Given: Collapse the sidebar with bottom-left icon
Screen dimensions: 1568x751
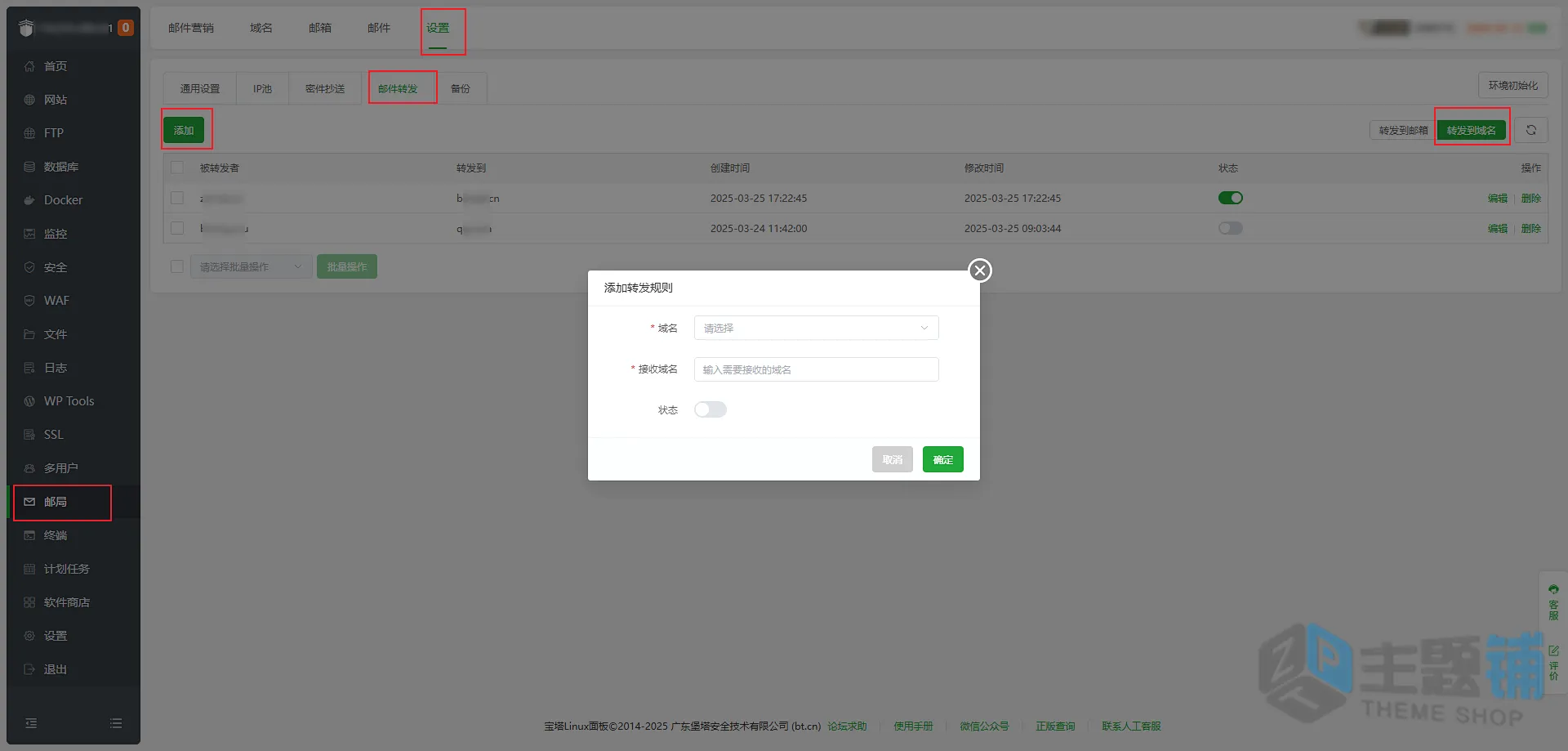Looking at the screenshot, I should click(31, 723).
